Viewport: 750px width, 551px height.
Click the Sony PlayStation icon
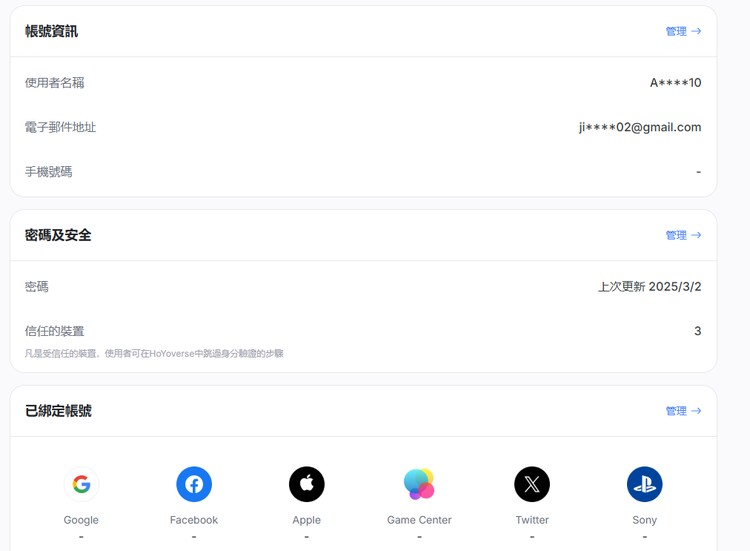point(644,485)
